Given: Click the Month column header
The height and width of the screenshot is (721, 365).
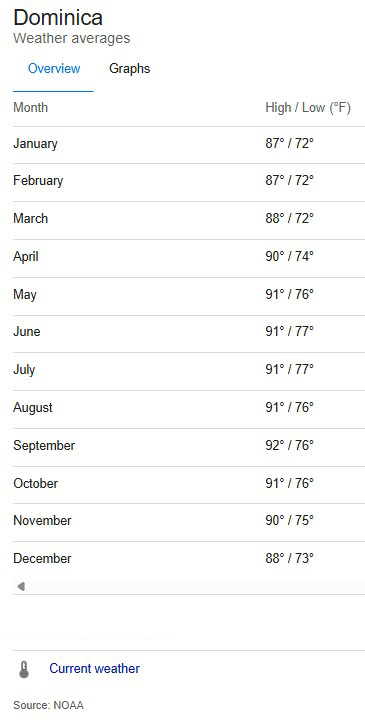Looking at the screenshot, I should 30,108.
